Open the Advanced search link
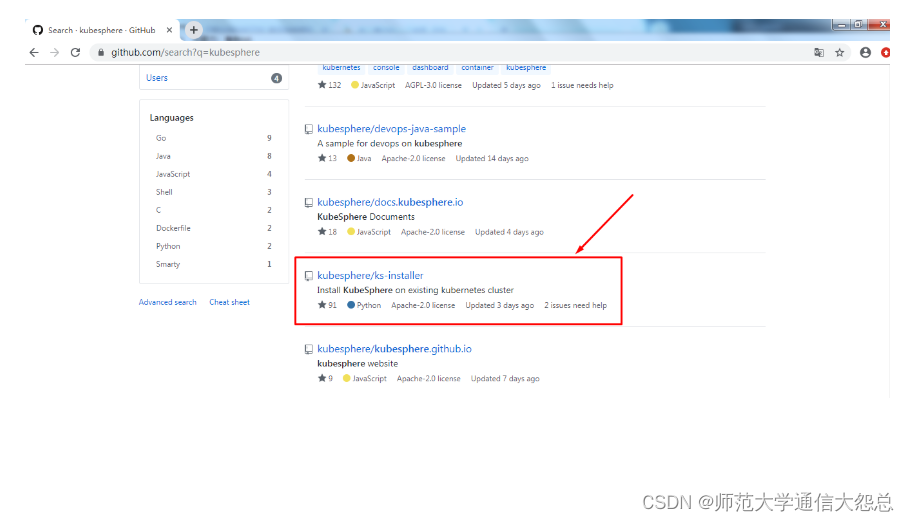 point(168,302)
